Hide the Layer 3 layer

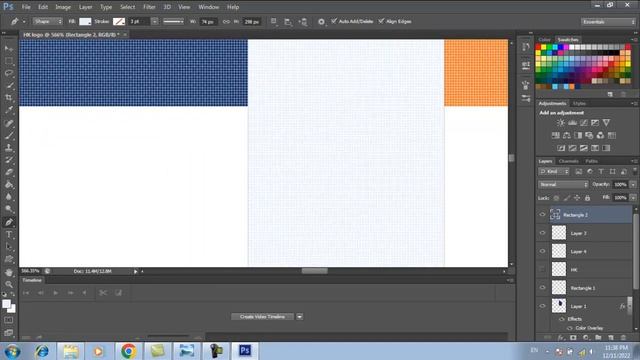tap(542, 233)
